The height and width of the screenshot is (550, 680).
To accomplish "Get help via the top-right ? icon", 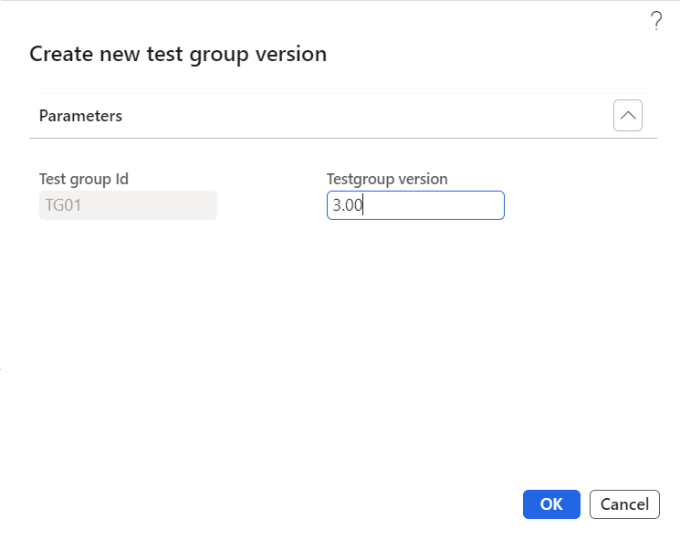I will (656, 20).
